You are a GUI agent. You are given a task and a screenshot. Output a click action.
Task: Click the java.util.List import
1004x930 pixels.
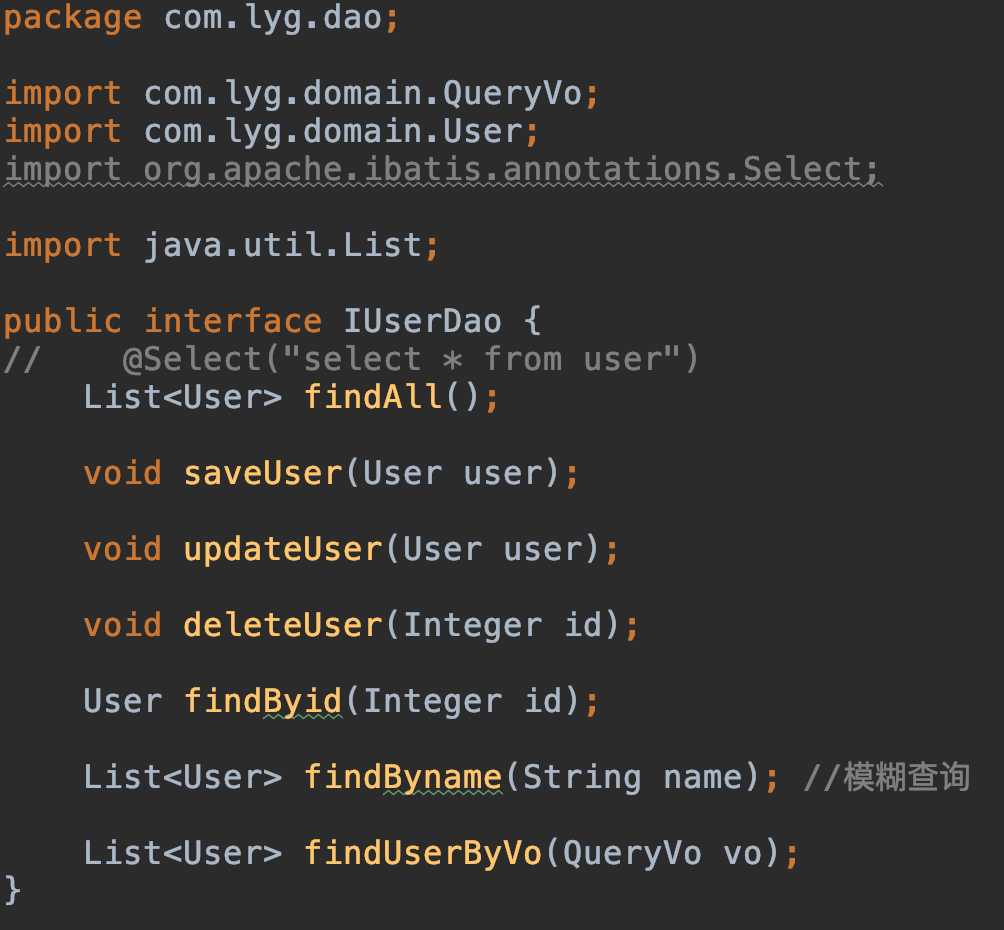click(x=283, y=245)
